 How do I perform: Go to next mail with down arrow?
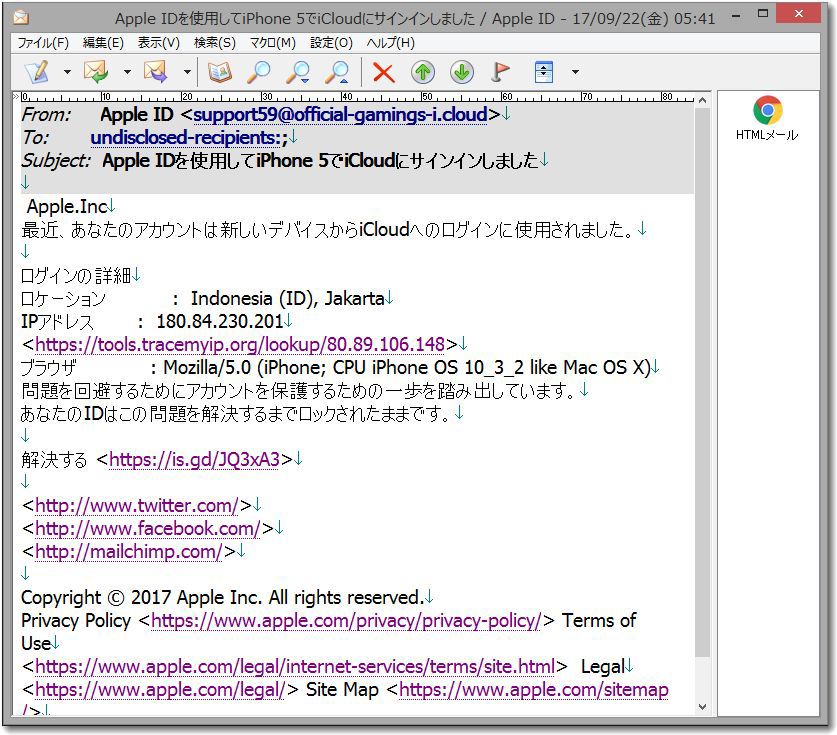coord(462,72)
